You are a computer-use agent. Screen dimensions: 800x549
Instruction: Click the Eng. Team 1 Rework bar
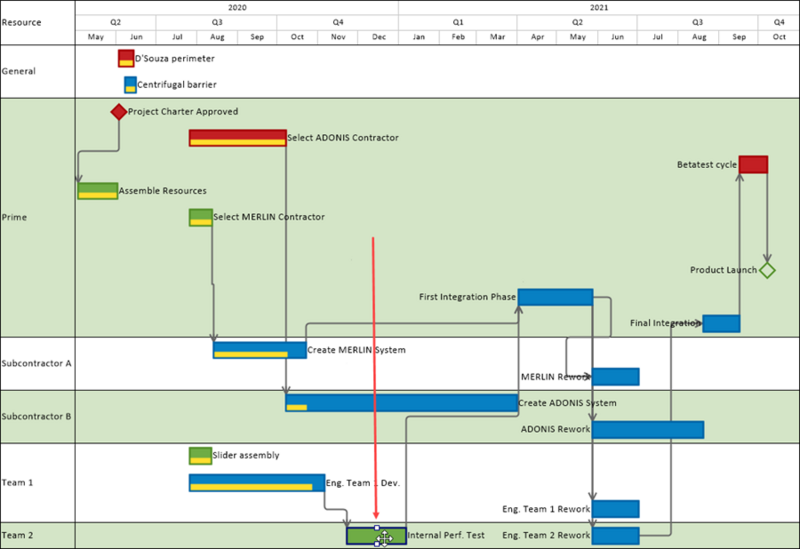pos(615,509)
